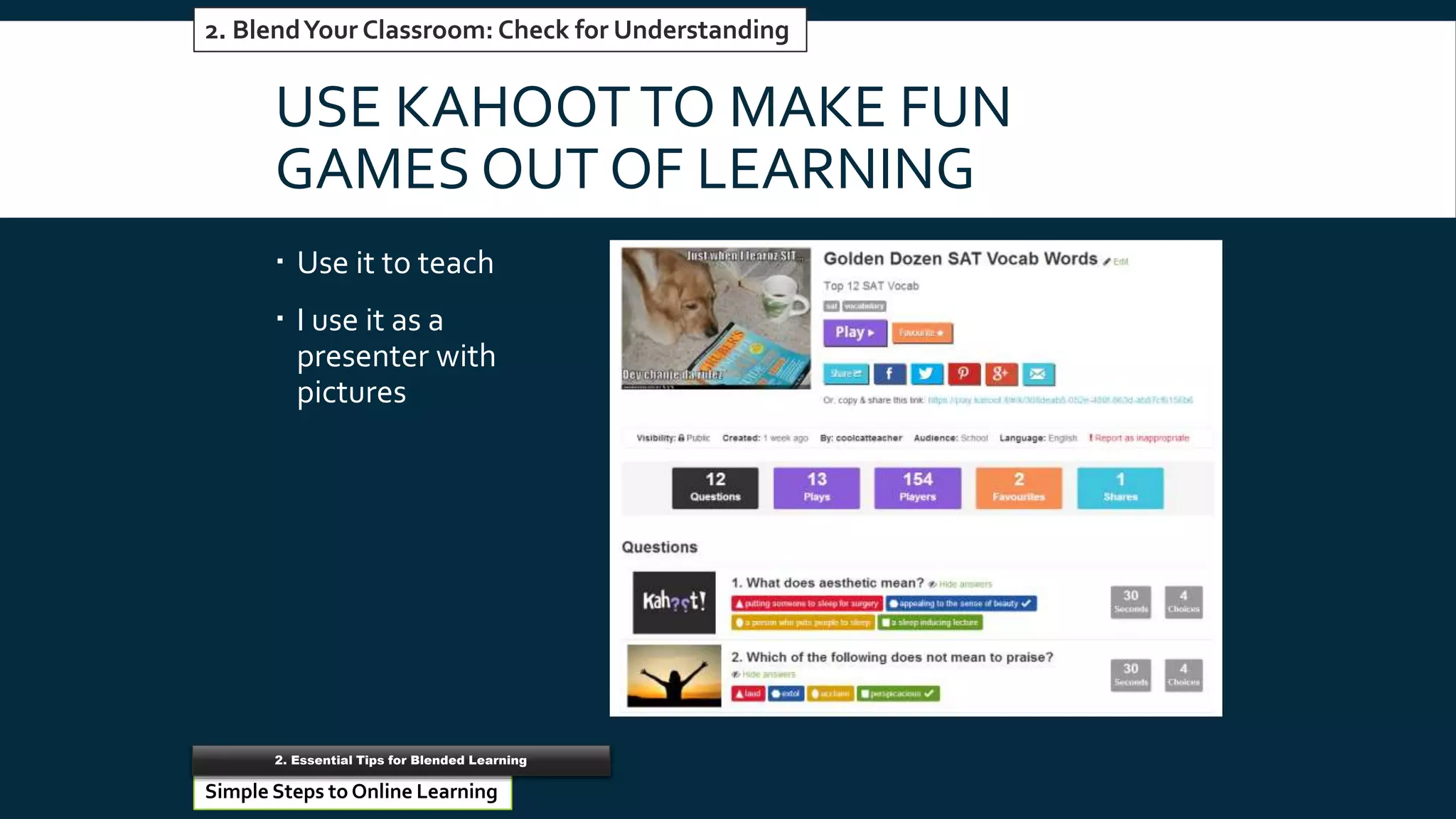Screen dimensions: 1456x819
Task: Click 'Blend Your Classroom: Check for Understanding' header
Action: (x=500, y=30)
